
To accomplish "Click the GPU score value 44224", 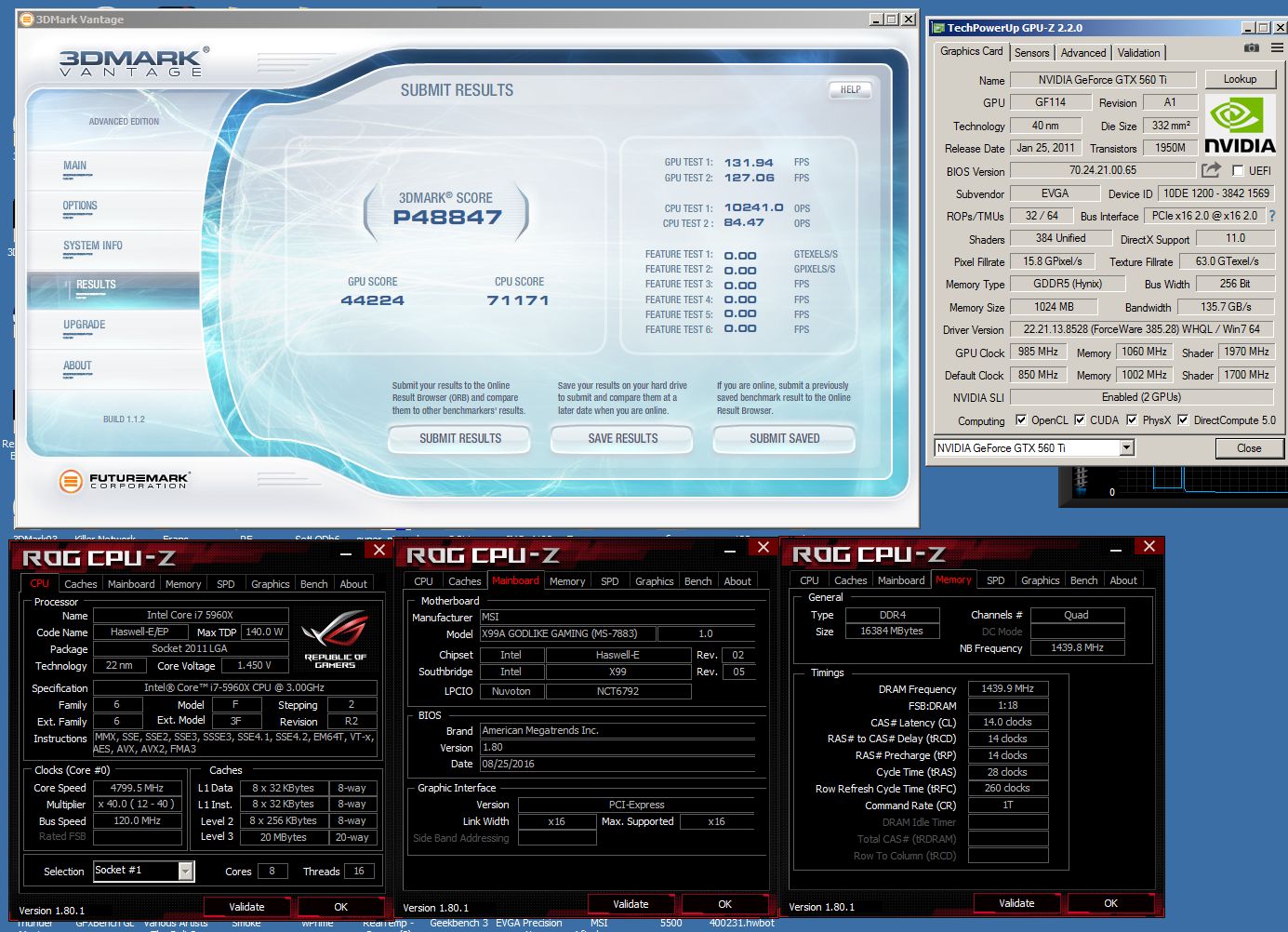I will point(372,300).
